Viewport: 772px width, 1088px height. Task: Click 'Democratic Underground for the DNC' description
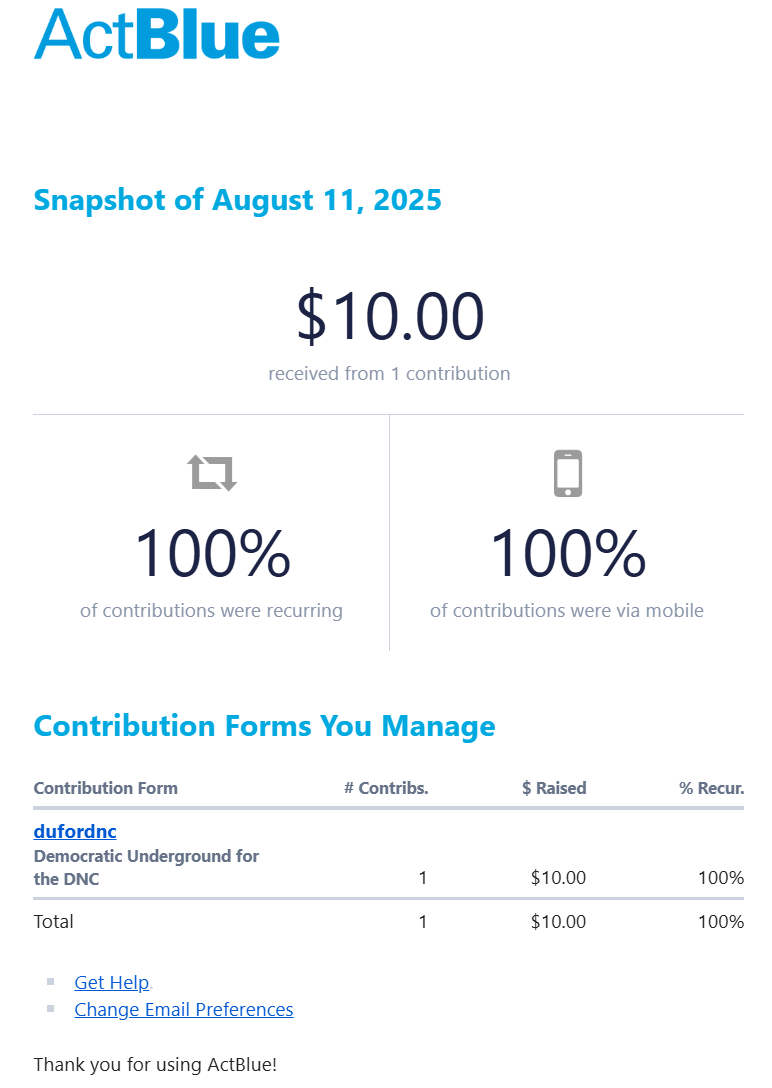pyautogui.click(x=146, y=867)
